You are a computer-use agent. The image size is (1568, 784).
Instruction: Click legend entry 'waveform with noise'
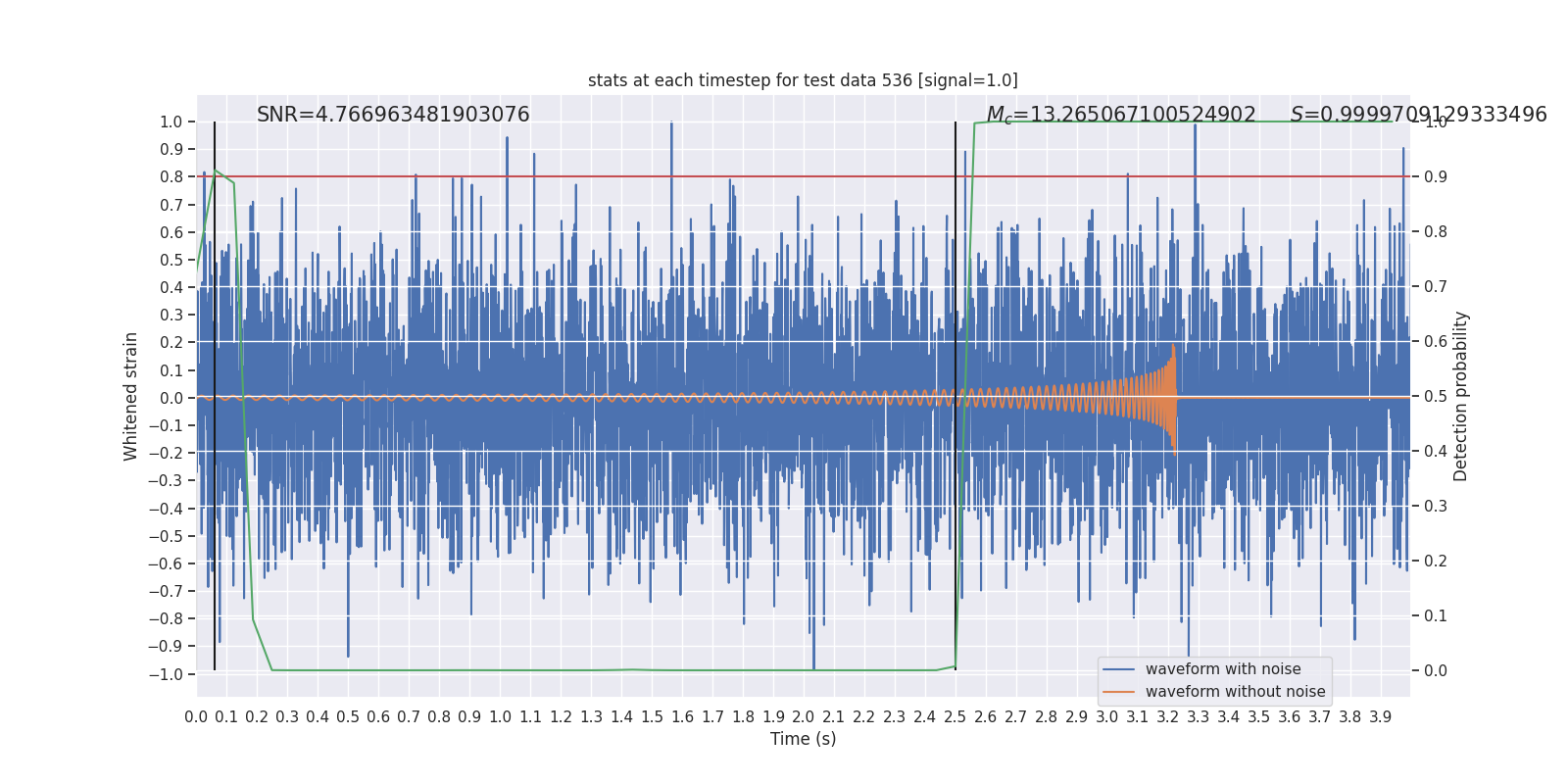tap(1223, 669)
